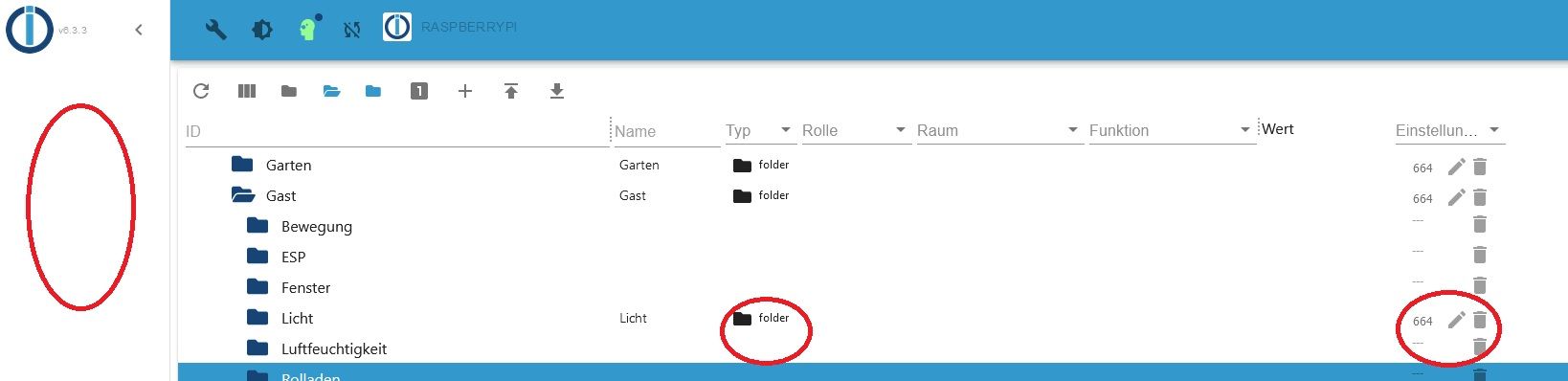Edit the Garten folder with the pencil
Image resolution: width=1568 pixels, height=381 pixels.
pyautogui.click(x=1456, y=167)
